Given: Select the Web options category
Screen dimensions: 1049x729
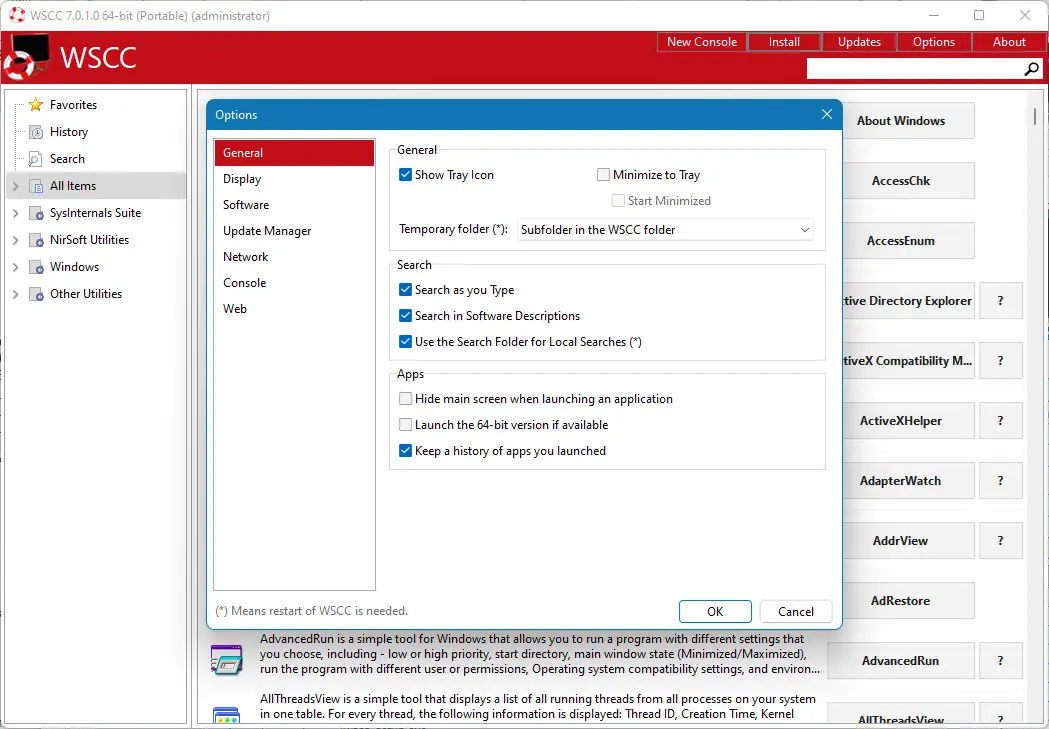Looking at the screenshot, I should coord(294,309).
